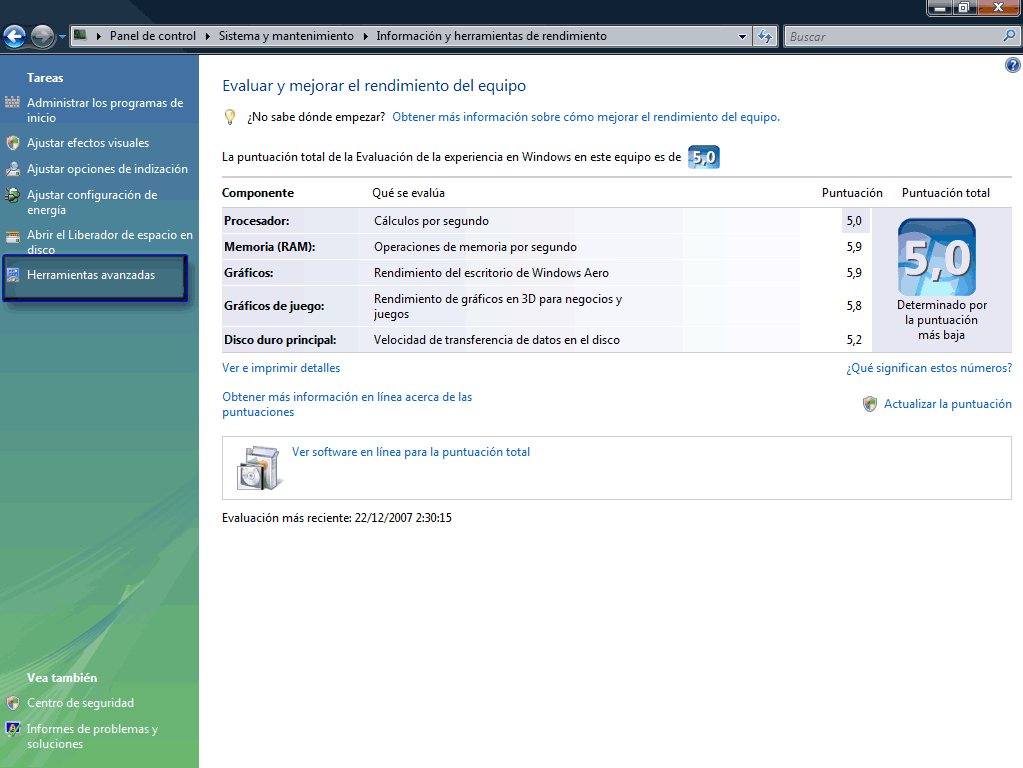
Task: Open Ver software en línea link
Action: click(410, 452)
